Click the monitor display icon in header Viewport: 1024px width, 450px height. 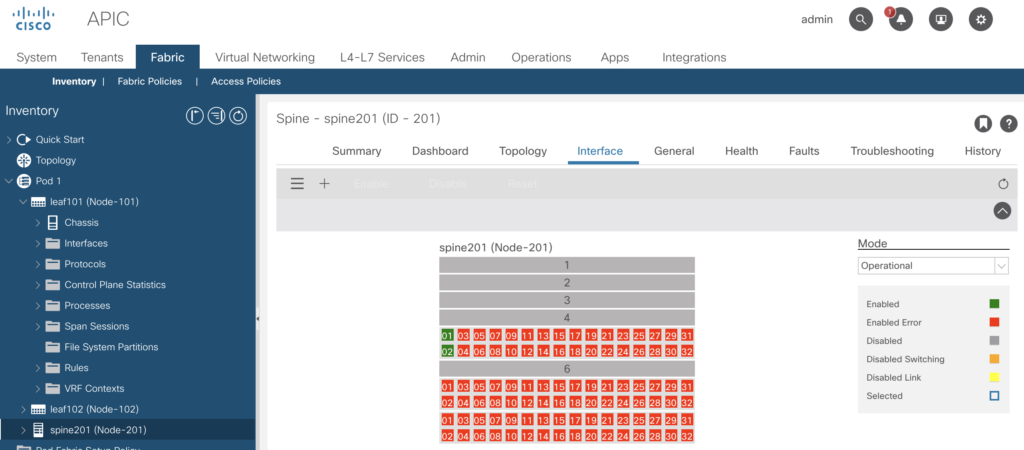(941, 20)
